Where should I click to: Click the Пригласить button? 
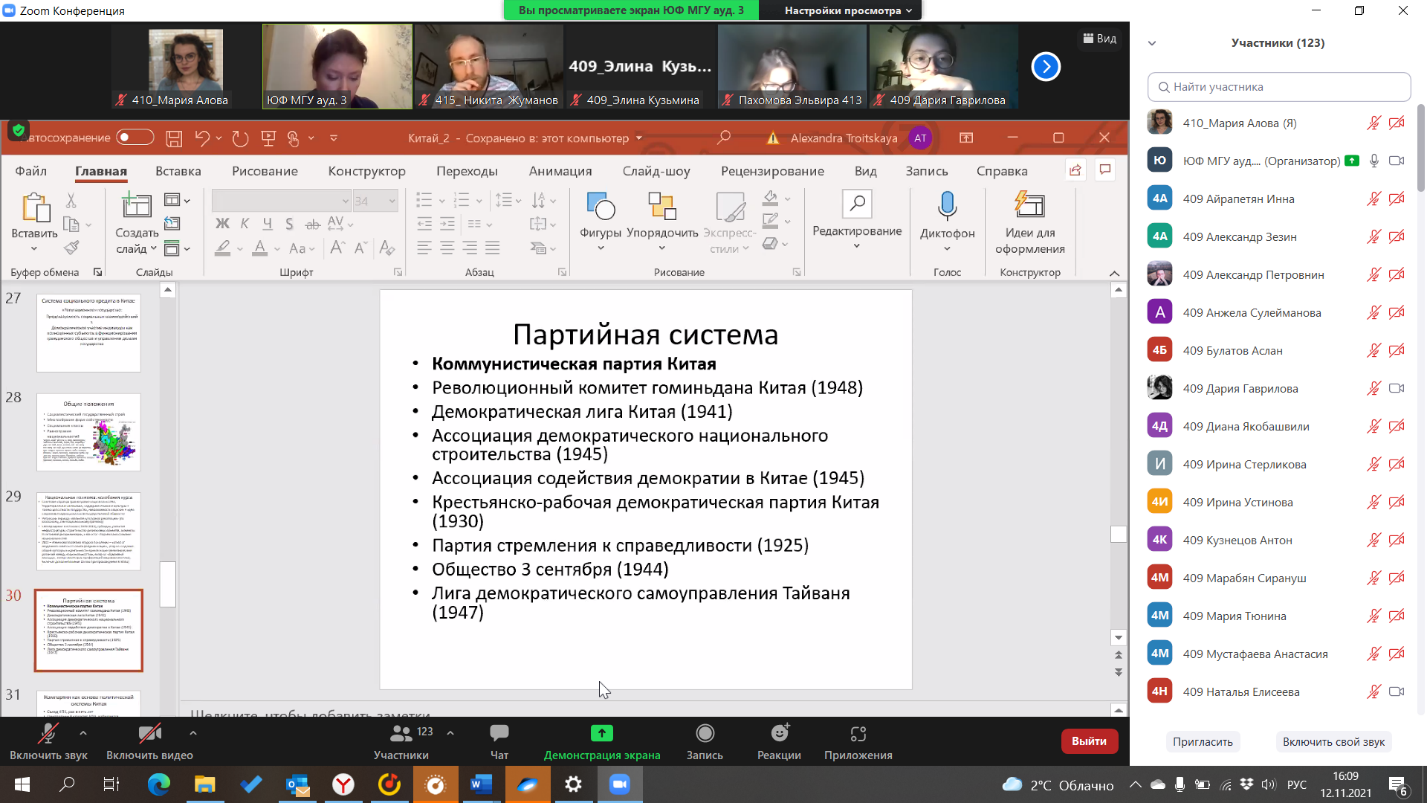tap(1203, 742)
